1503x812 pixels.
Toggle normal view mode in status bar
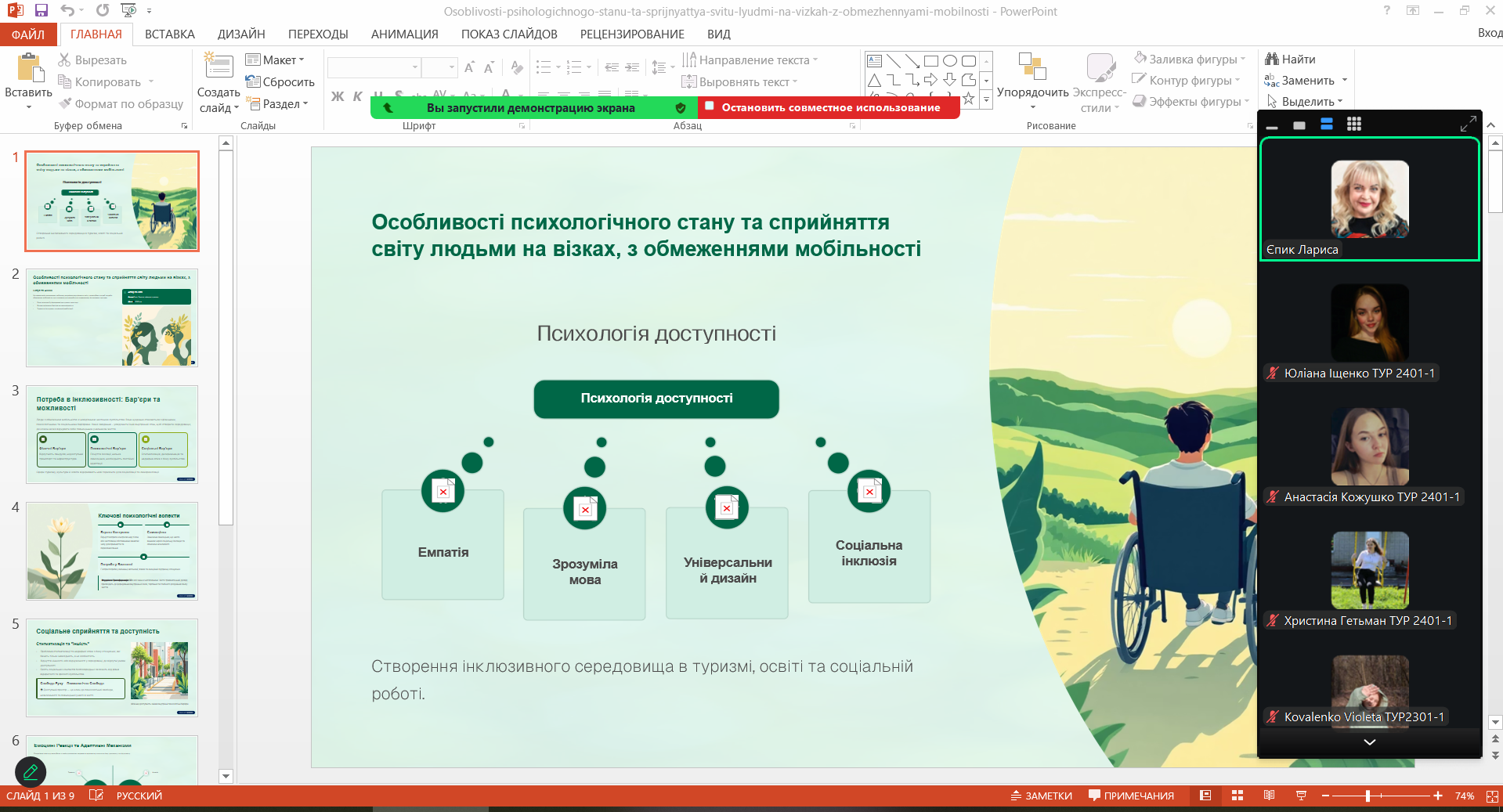[1205, 796]
